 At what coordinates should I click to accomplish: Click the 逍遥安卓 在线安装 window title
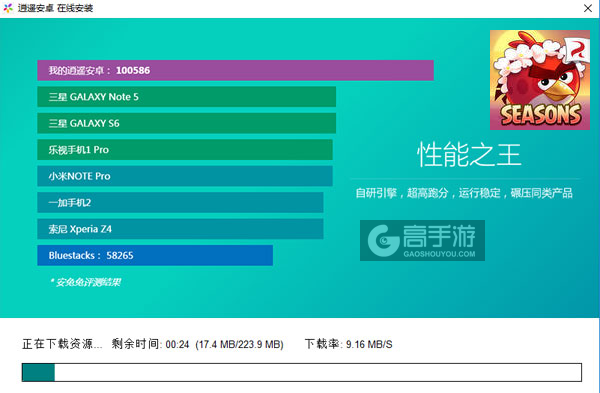tap(55, 8)
